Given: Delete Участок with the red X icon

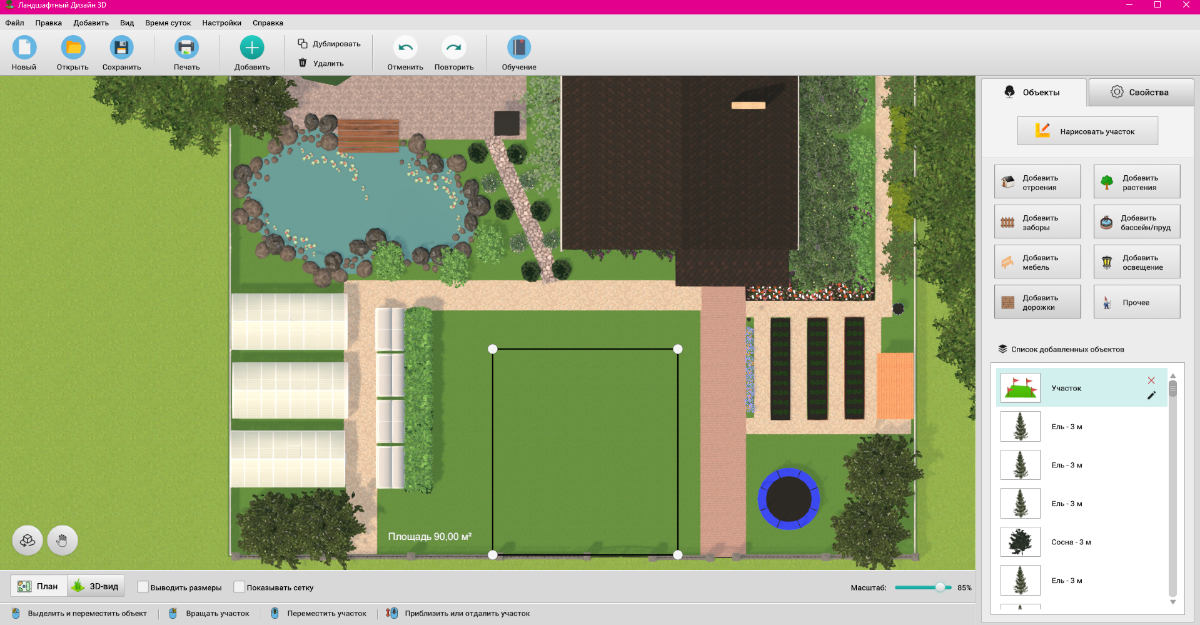Looking at the screenshot, I should pos(1151,380).
